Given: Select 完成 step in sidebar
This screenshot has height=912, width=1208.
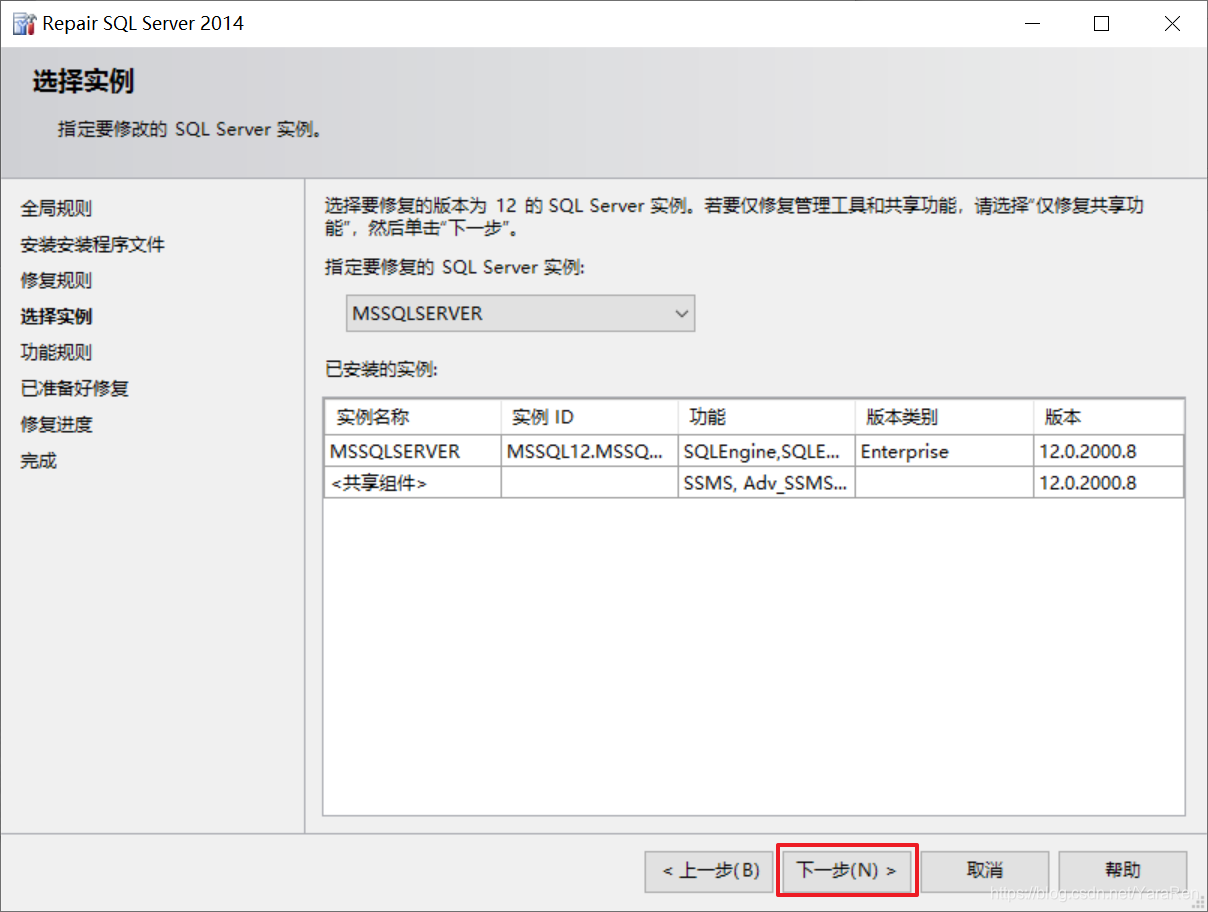Looking at the screenshot, I should [x=39, y=461].
